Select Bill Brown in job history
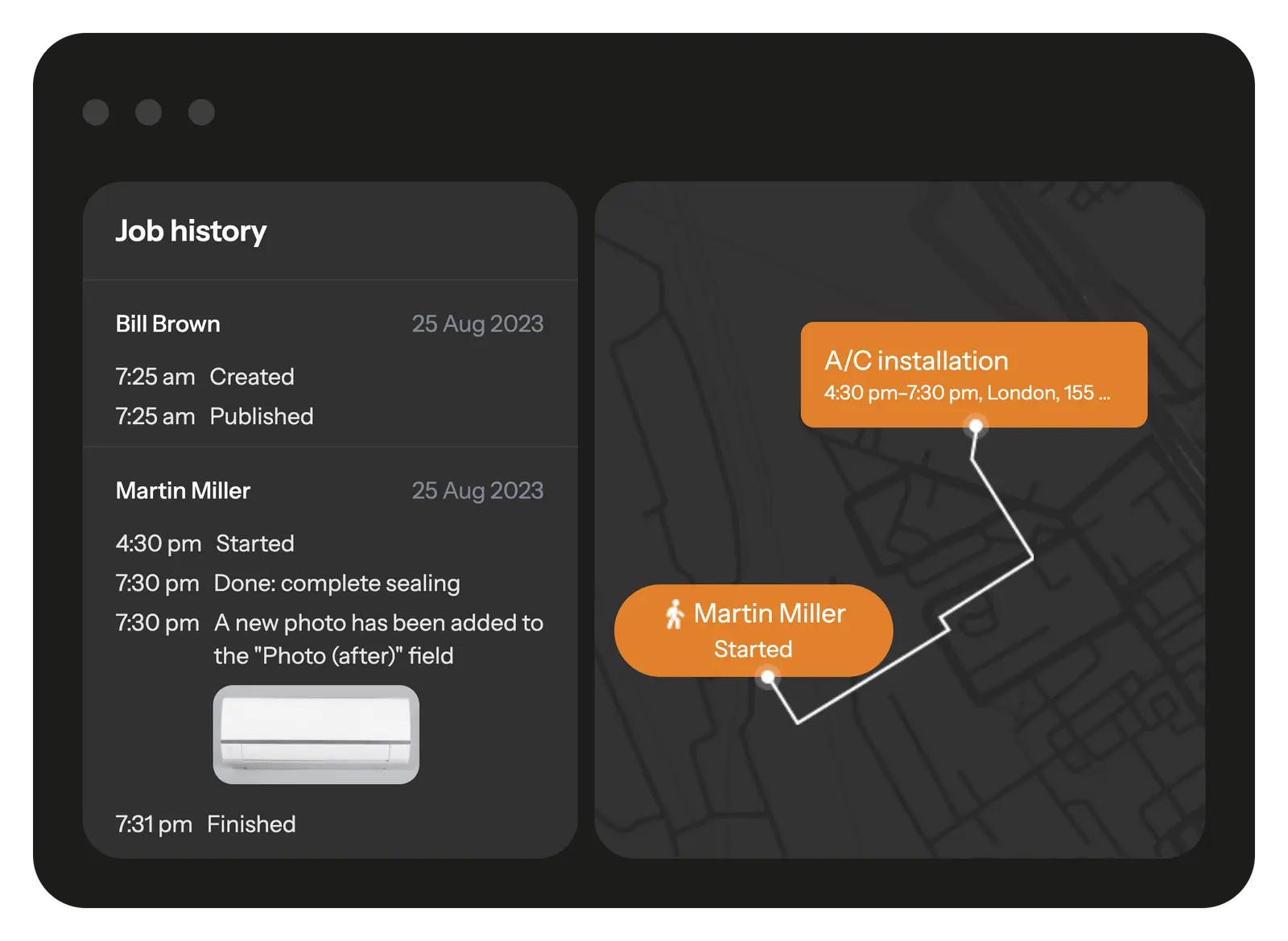 (x=167, y=324)
